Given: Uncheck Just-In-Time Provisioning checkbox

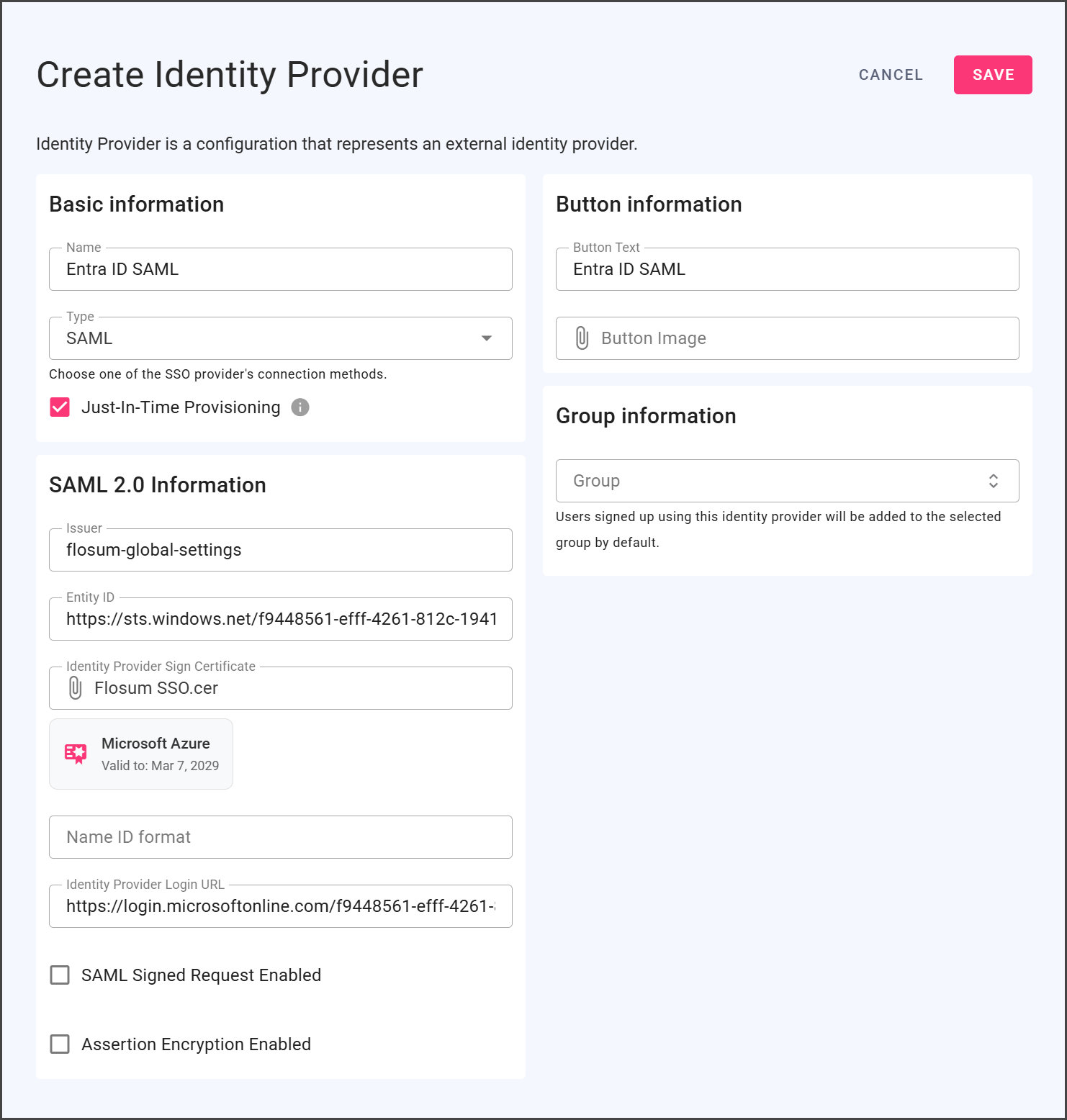Looking at the screenshot, I should (60, 407).
